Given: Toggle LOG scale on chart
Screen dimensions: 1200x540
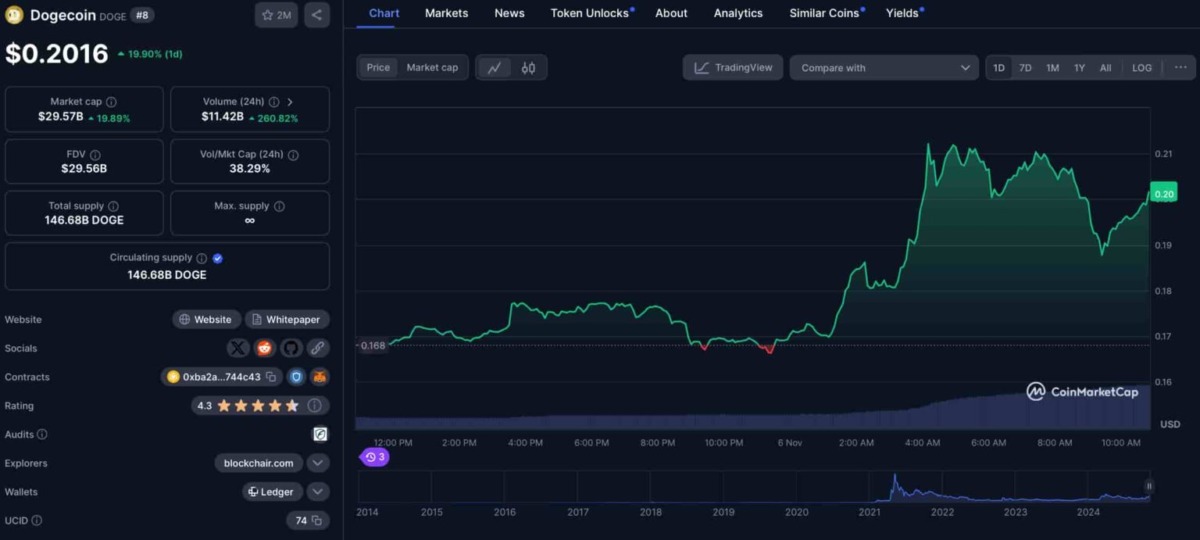Looking at the screenshot, I should pos(1142,68).
